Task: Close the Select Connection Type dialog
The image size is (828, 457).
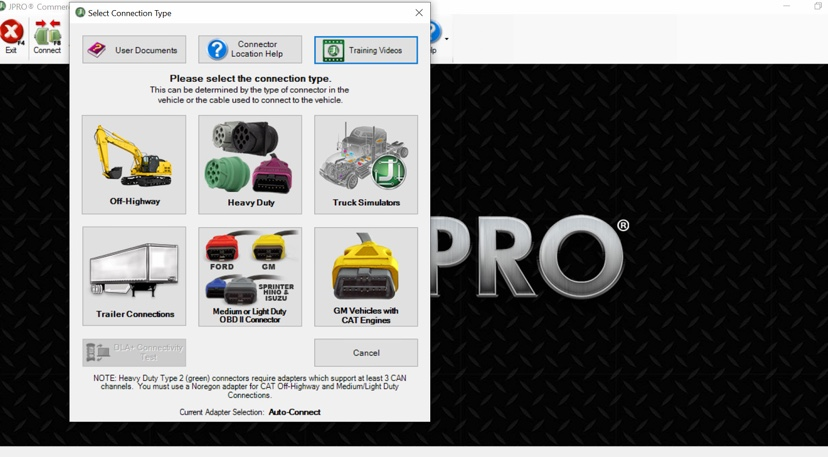Action: (419, 13)
